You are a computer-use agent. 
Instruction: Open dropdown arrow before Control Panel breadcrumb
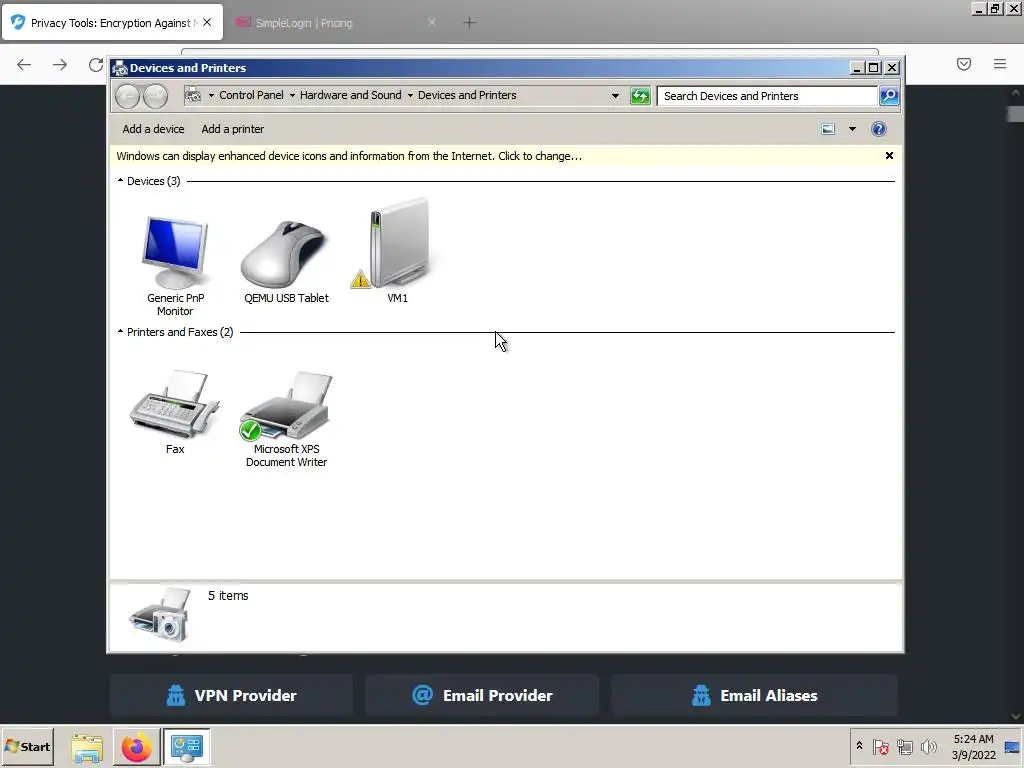click(211, 95)
